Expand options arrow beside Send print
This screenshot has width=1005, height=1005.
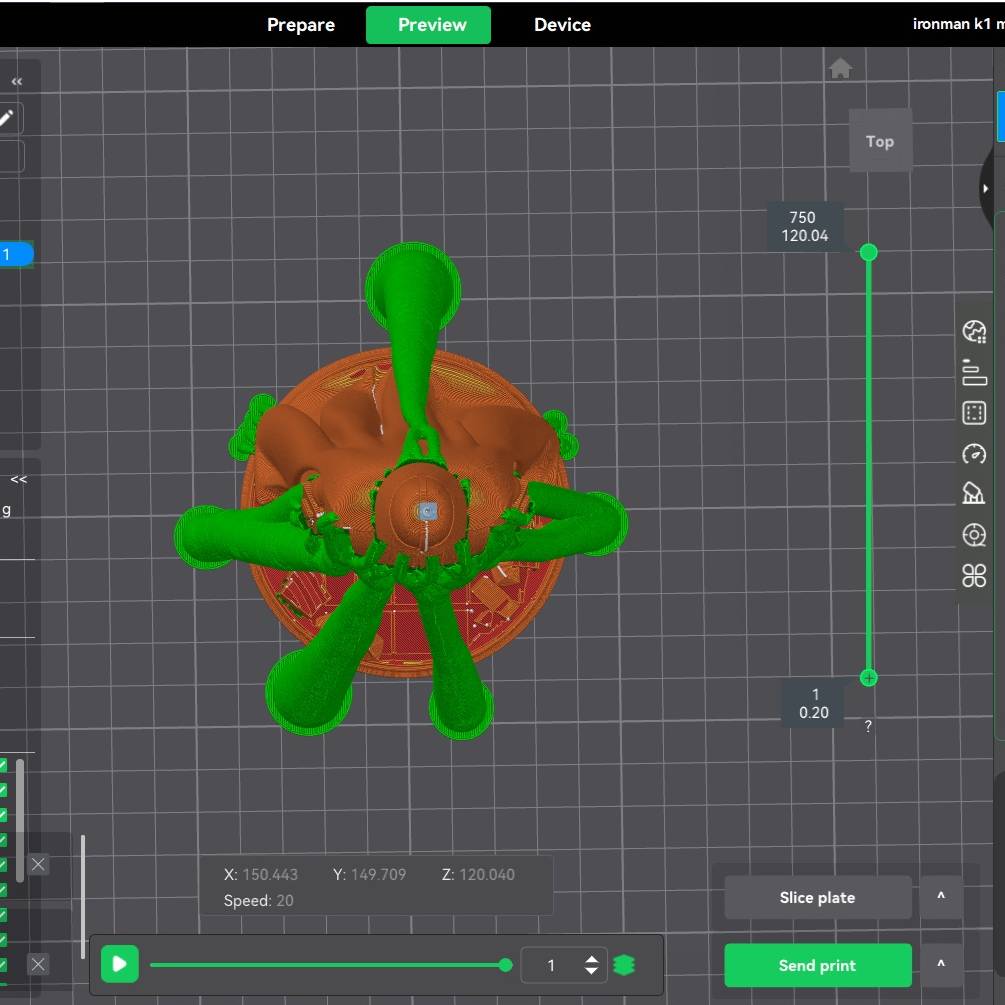941,965
